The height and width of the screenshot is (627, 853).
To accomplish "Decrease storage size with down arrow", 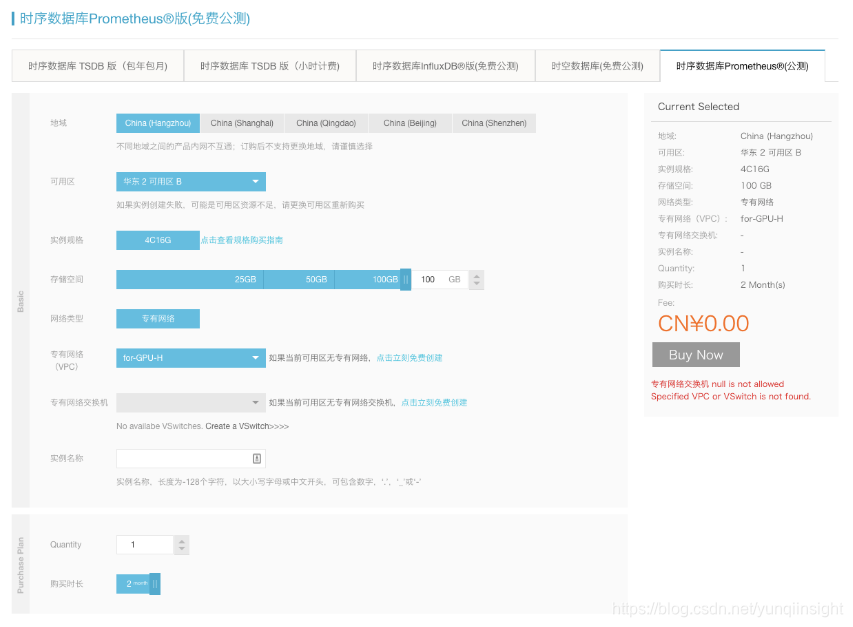I will tap(477, 284).
